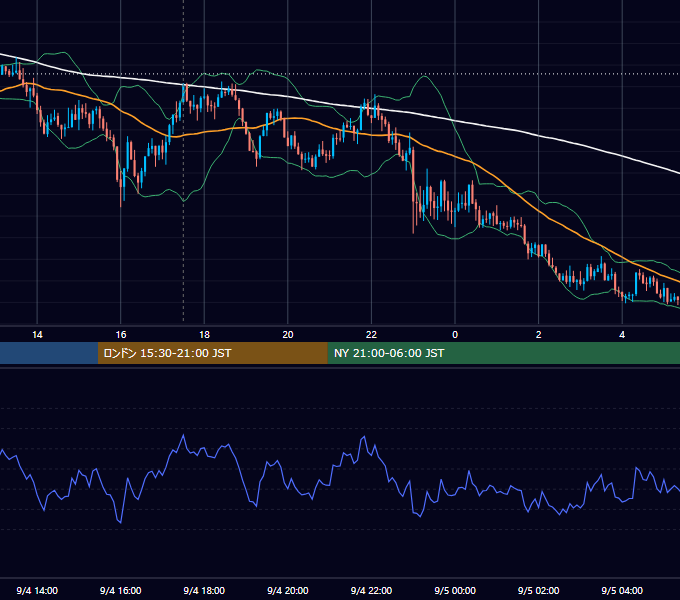Image resolution: width=680 pixels, height=600 pixels.
Task: Click the 9/4 22:00 time label
Action: click(x=371, y=590)
